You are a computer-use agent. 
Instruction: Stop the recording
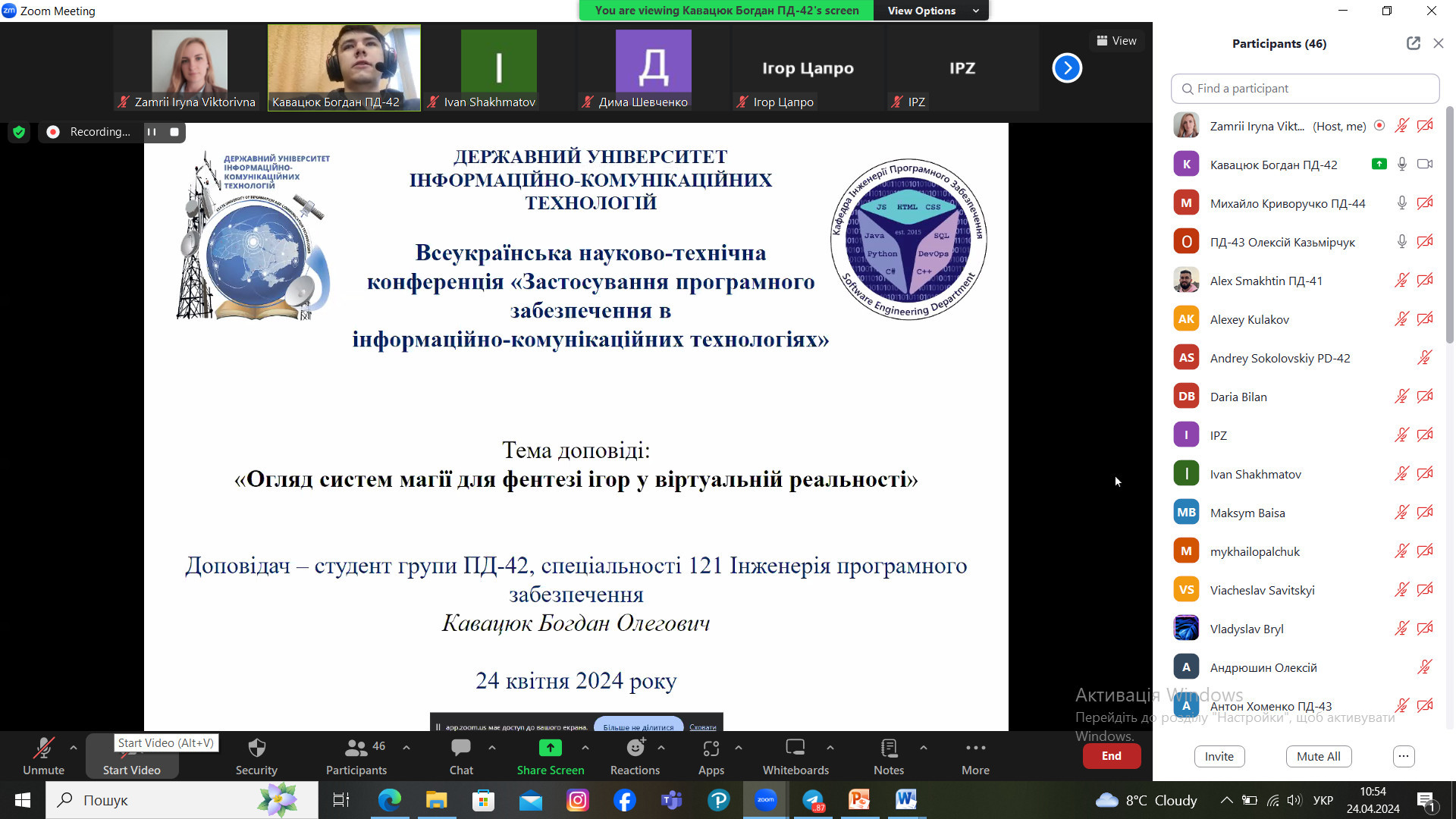click(174, 132)
